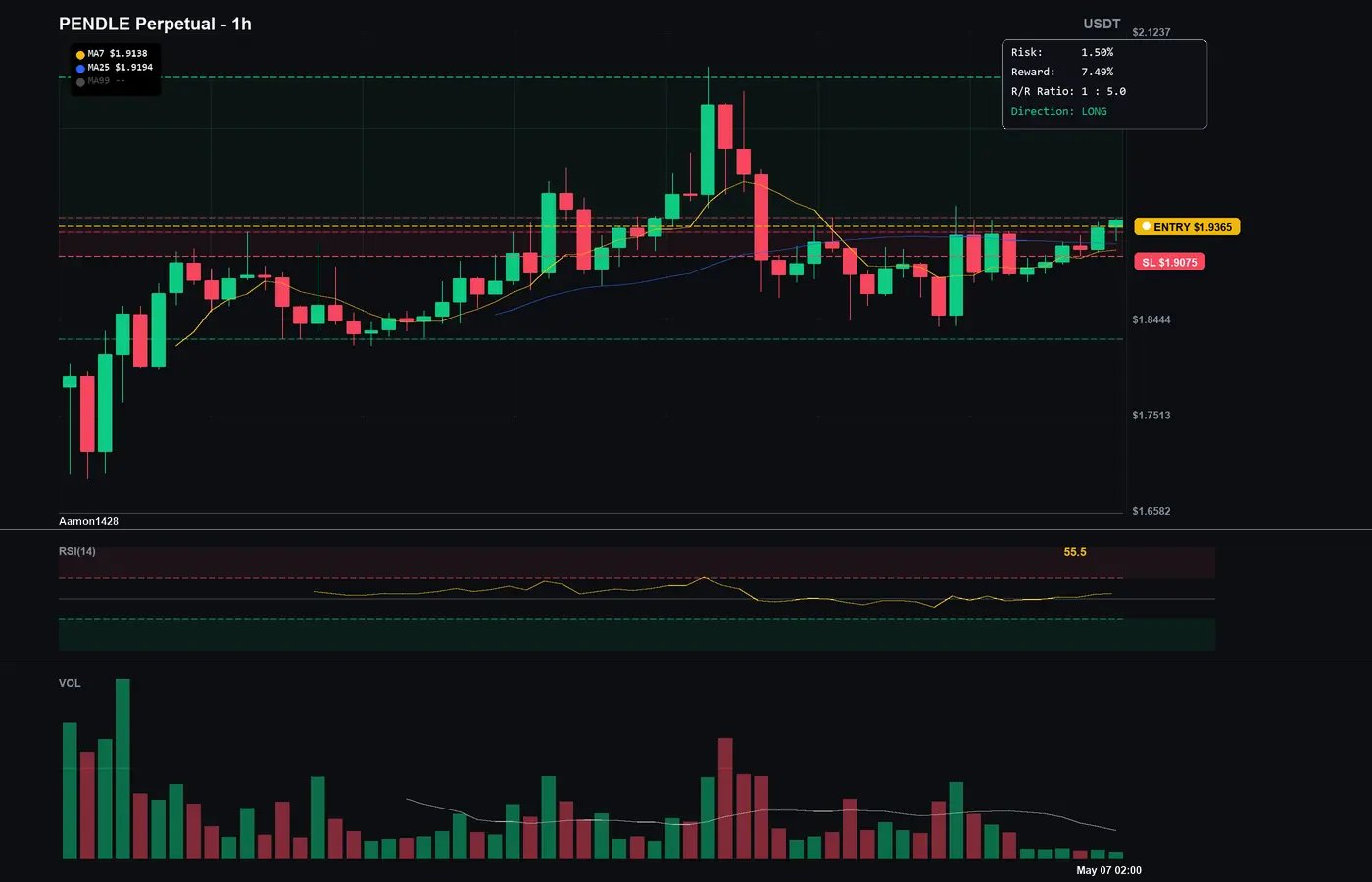This screenshot has height=882, width=1372.
Task: Click the white dot on the ENTRY tag
Action: tap(1146, 226)
